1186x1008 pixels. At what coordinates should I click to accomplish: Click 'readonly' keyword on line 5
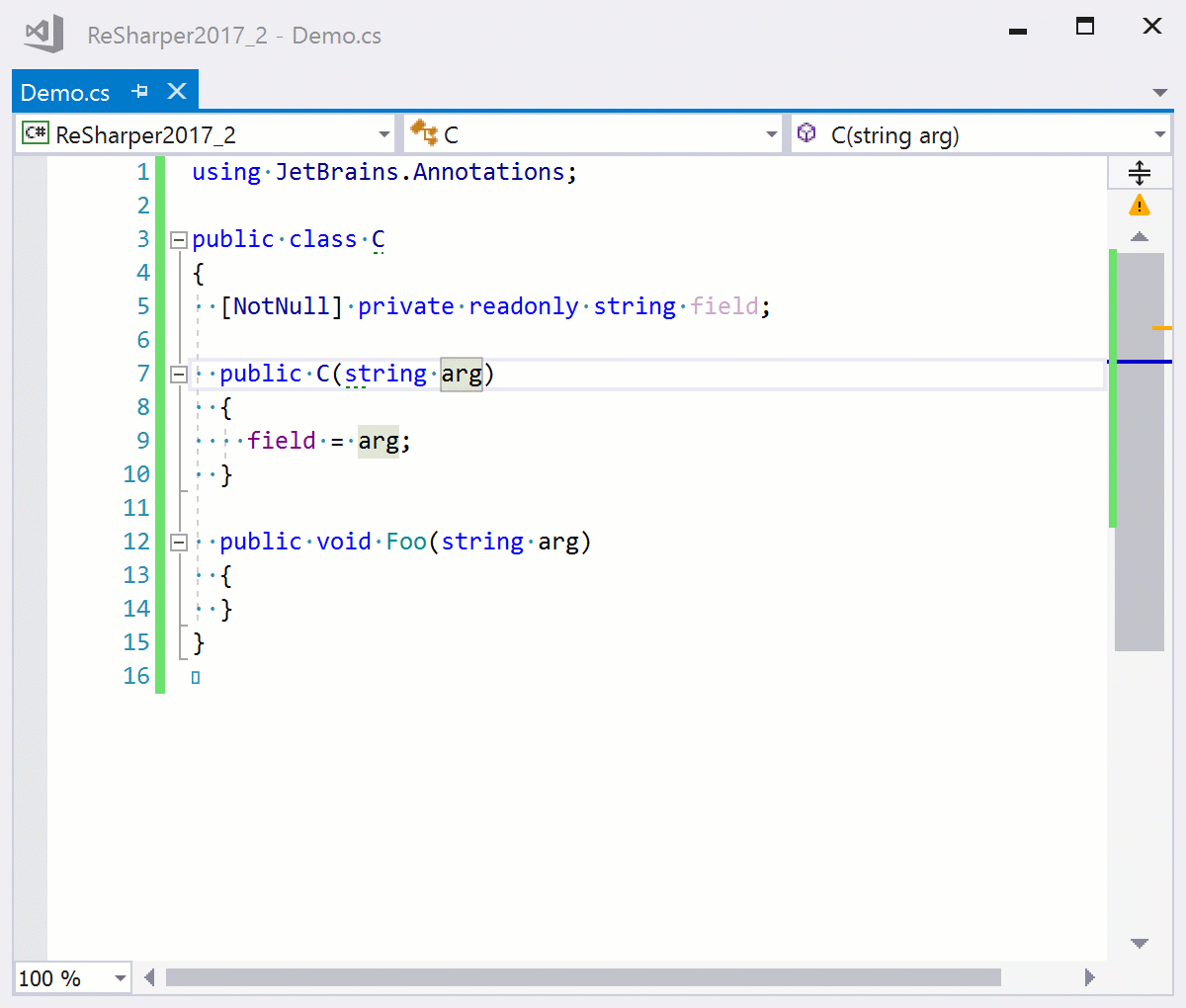(524, 306)
